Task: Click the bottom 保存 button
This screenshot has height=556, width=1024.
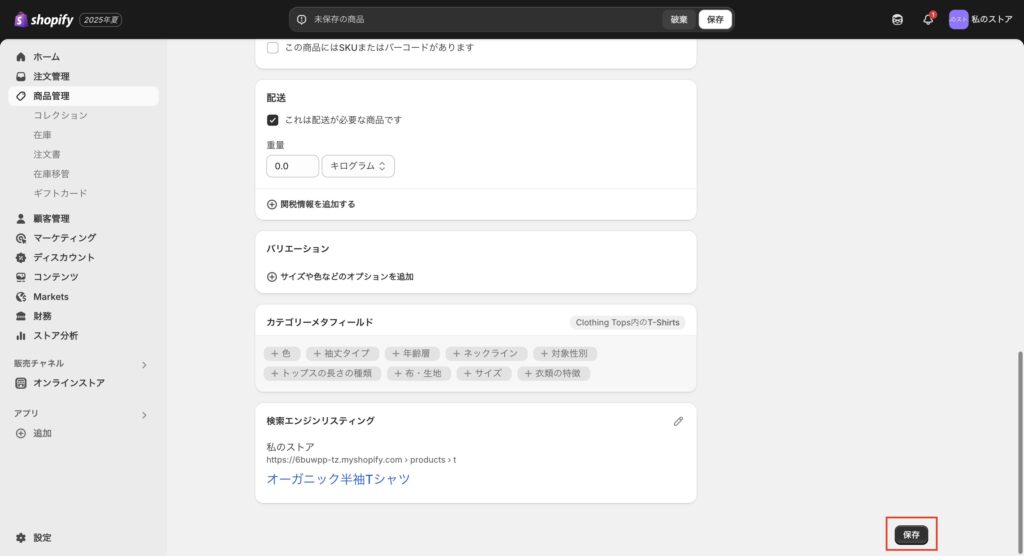Action: pyautogui.click(x=911, y=535)
